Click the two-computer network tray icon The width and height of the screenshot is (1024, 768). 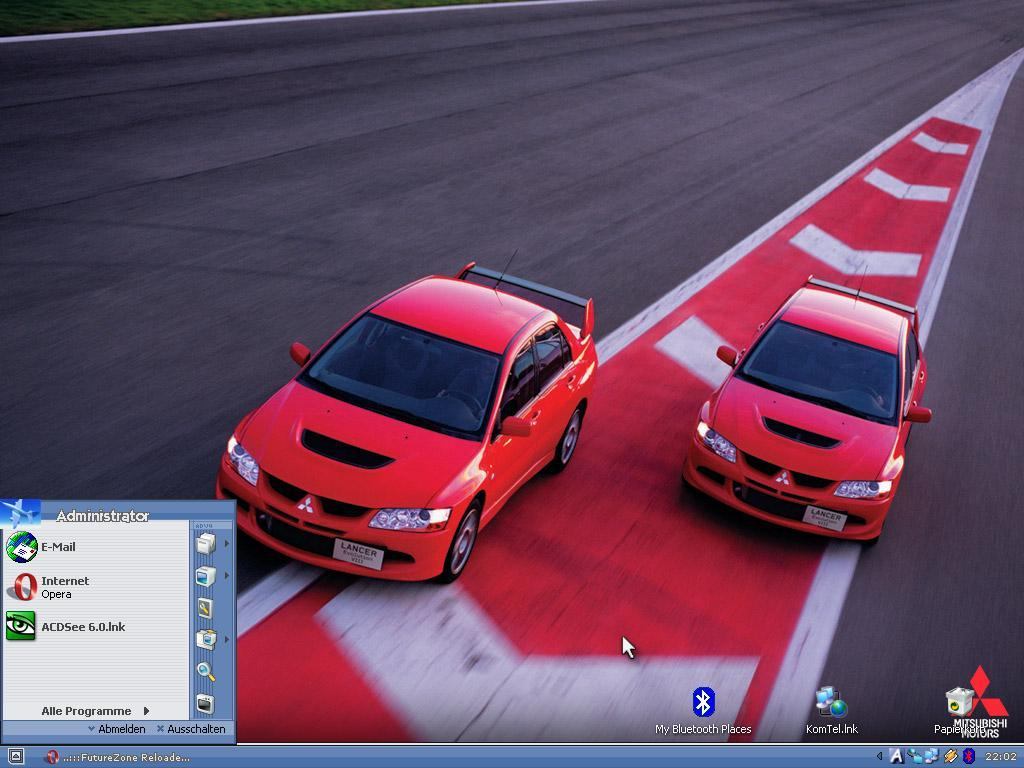931,756
